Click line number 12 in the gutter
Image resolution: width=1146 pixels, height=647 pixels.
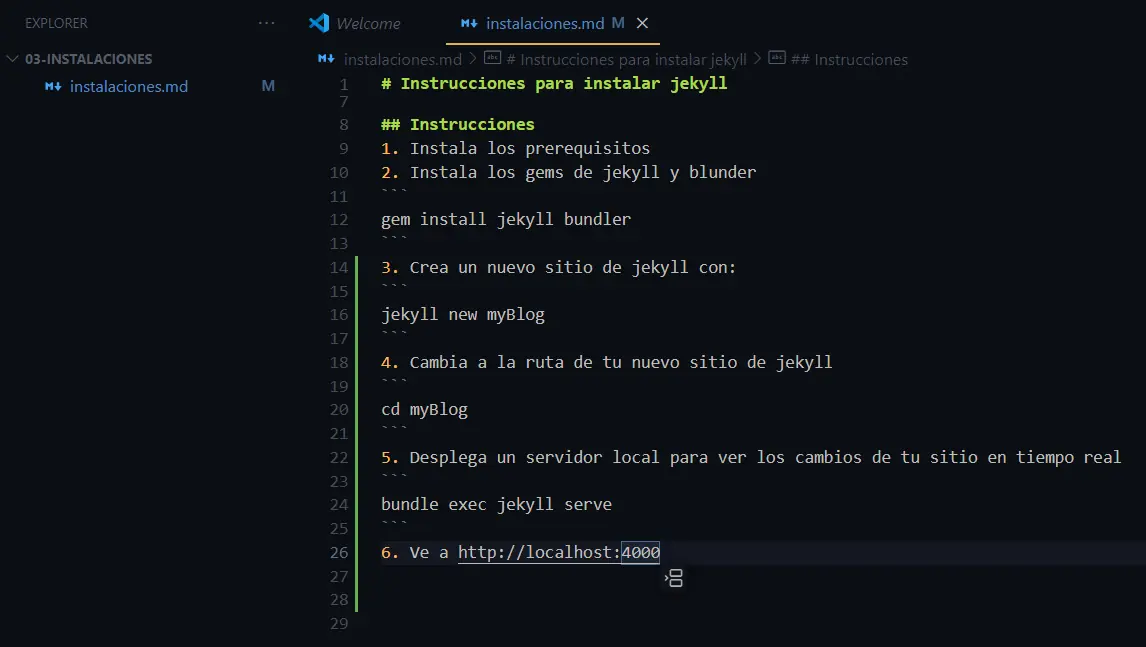(339, 219)
